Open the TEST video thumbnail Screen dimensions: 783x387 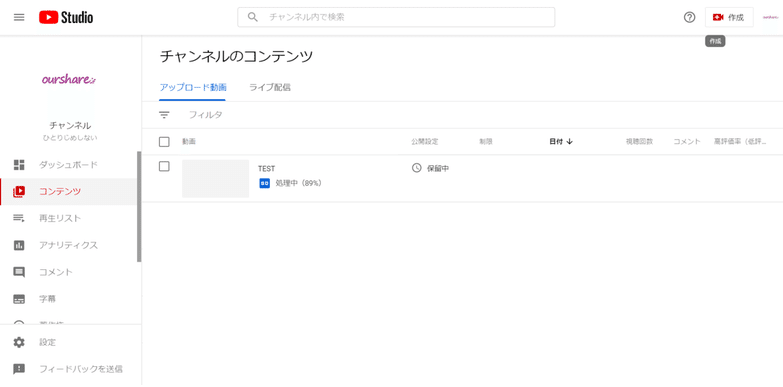pyautogui.click(x=215, y=179)
